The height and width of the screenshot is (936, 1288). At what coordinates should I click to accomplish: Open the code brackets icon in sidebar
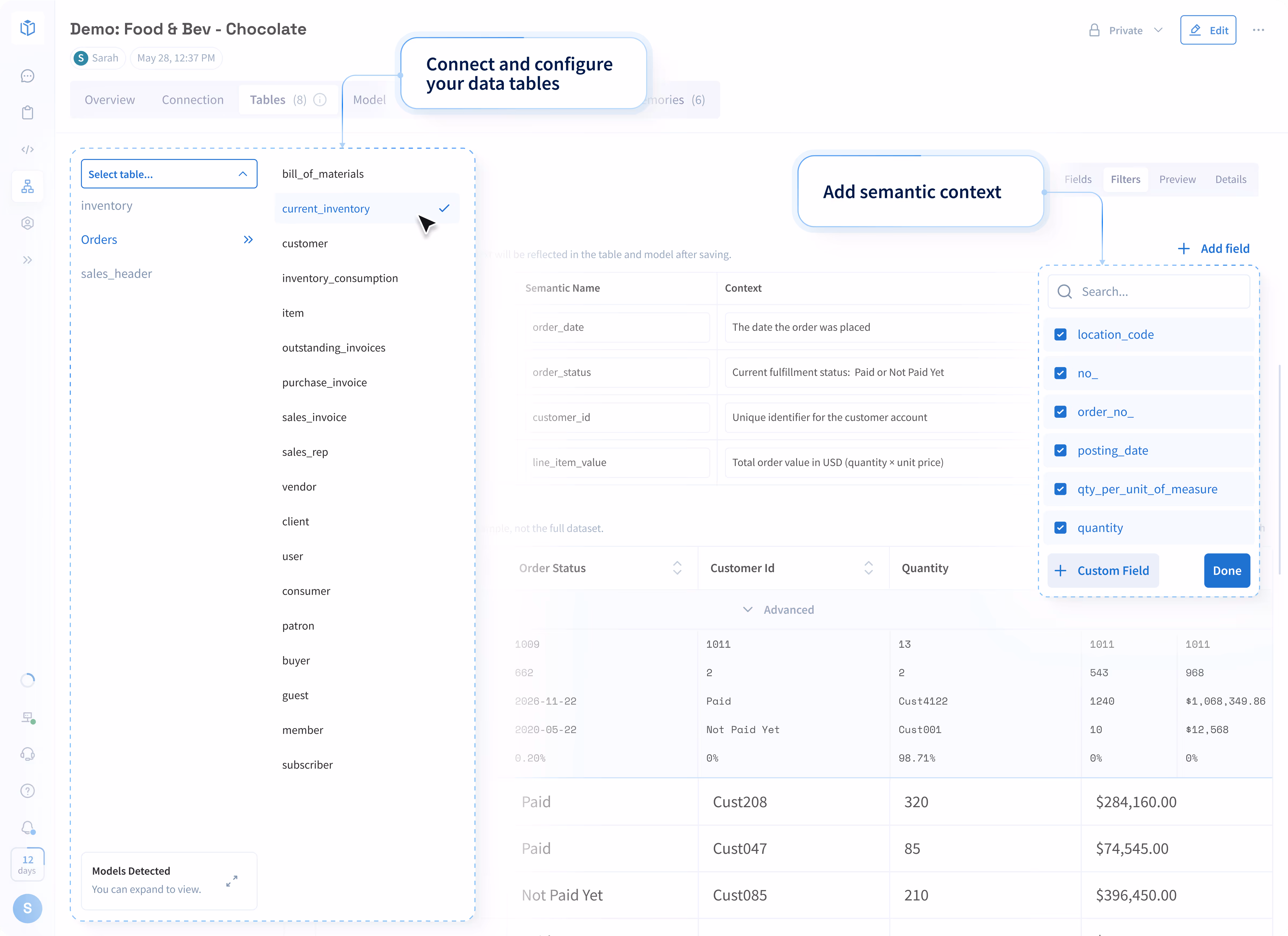click(x=27, y=149)
